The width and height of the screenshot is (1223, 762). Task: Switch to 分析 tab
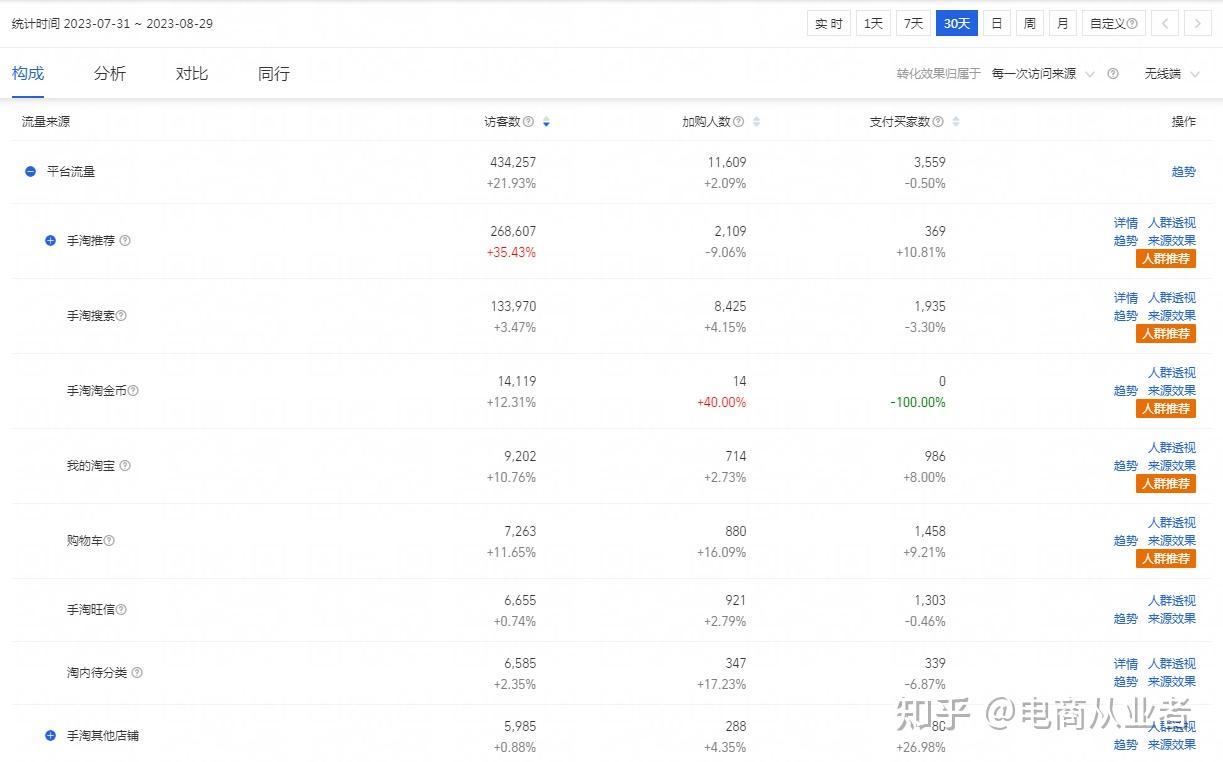pyautogui.click(x=110, y=74)
